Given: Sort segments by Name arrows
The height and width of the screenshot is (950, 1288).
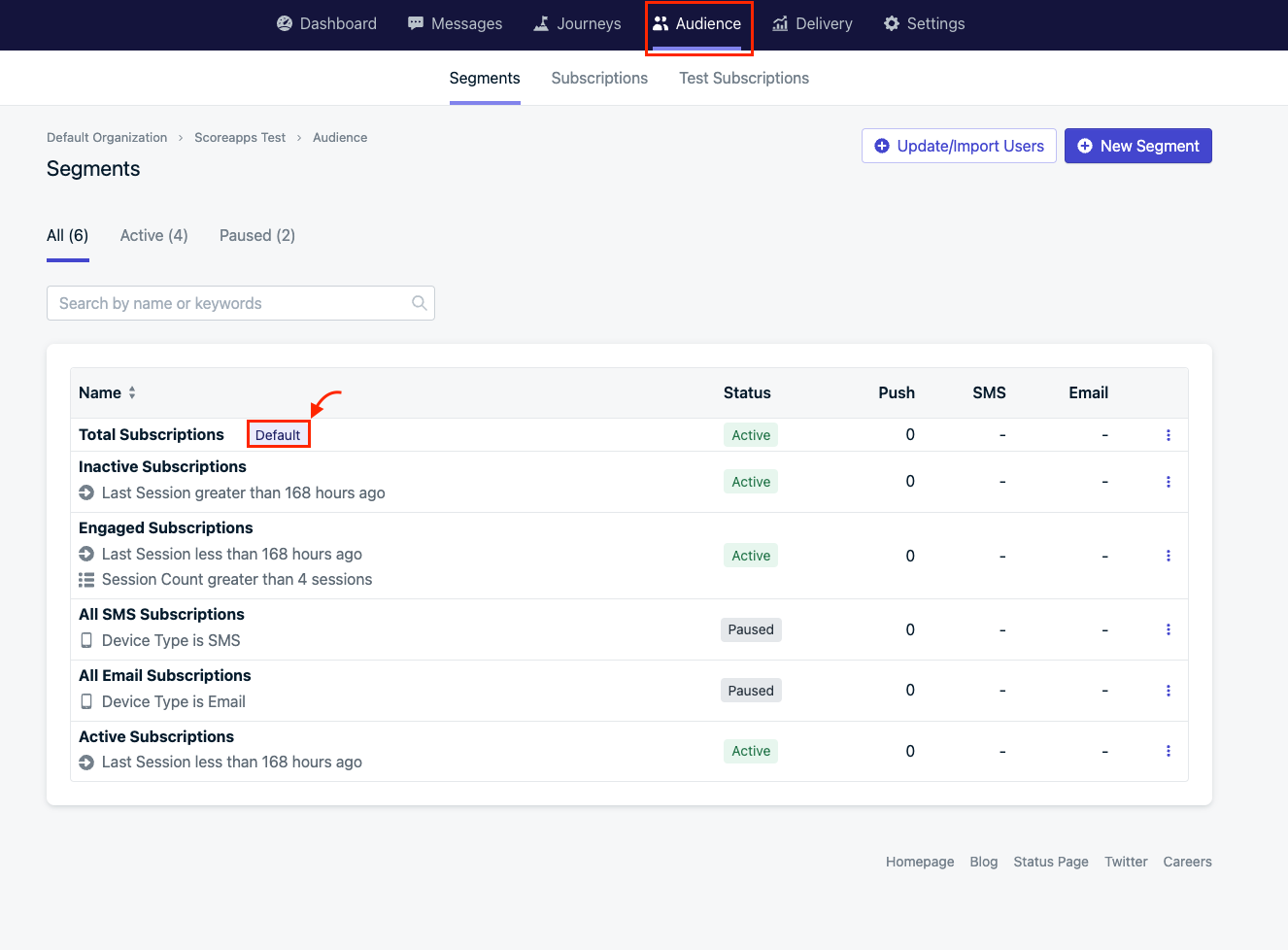Looking at the screenshot, I should pos(132,392).
